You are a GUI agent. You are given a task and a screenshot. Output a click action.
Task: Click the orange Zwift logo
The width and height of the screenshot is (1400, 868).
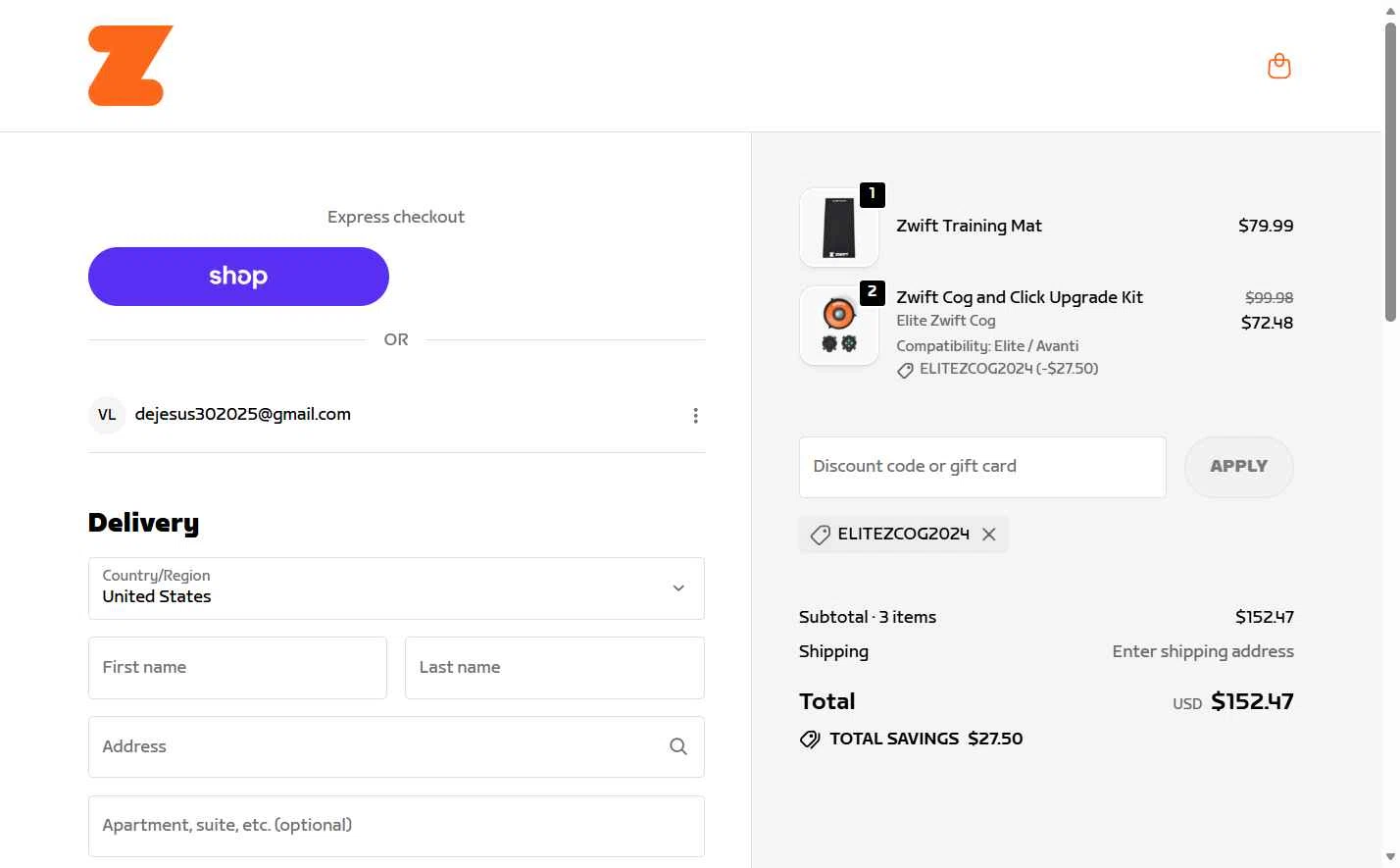(130, 66)
